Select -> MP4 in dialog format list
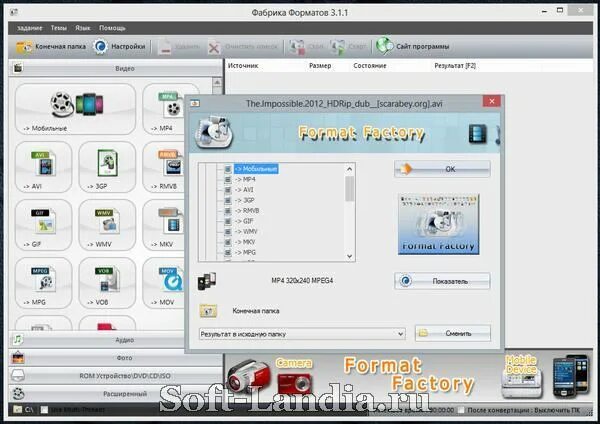The image size is (600, 424). [x=245, y=179]
